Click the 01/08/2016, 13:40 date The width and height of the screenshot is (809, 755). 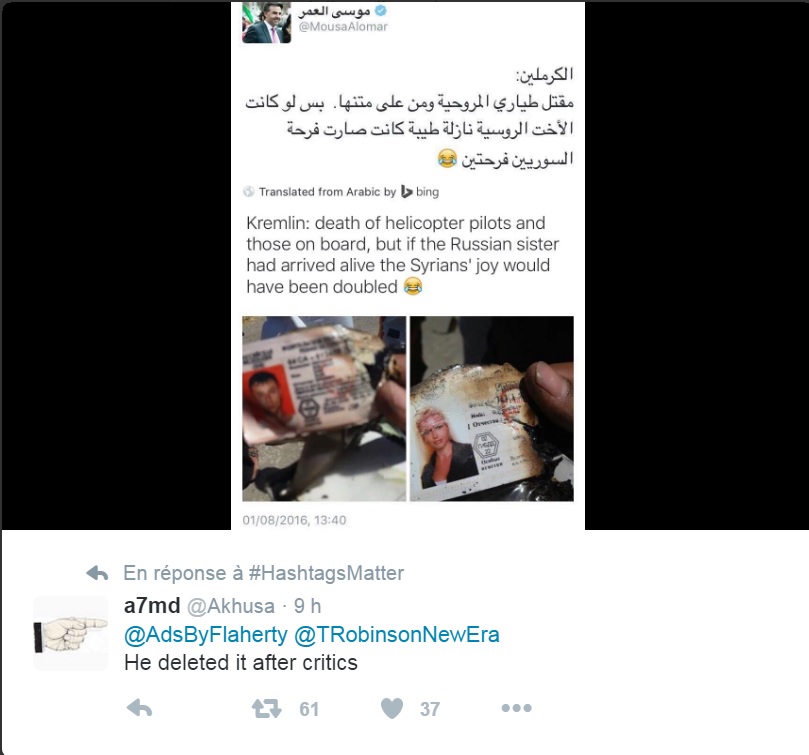pos(294,520)
